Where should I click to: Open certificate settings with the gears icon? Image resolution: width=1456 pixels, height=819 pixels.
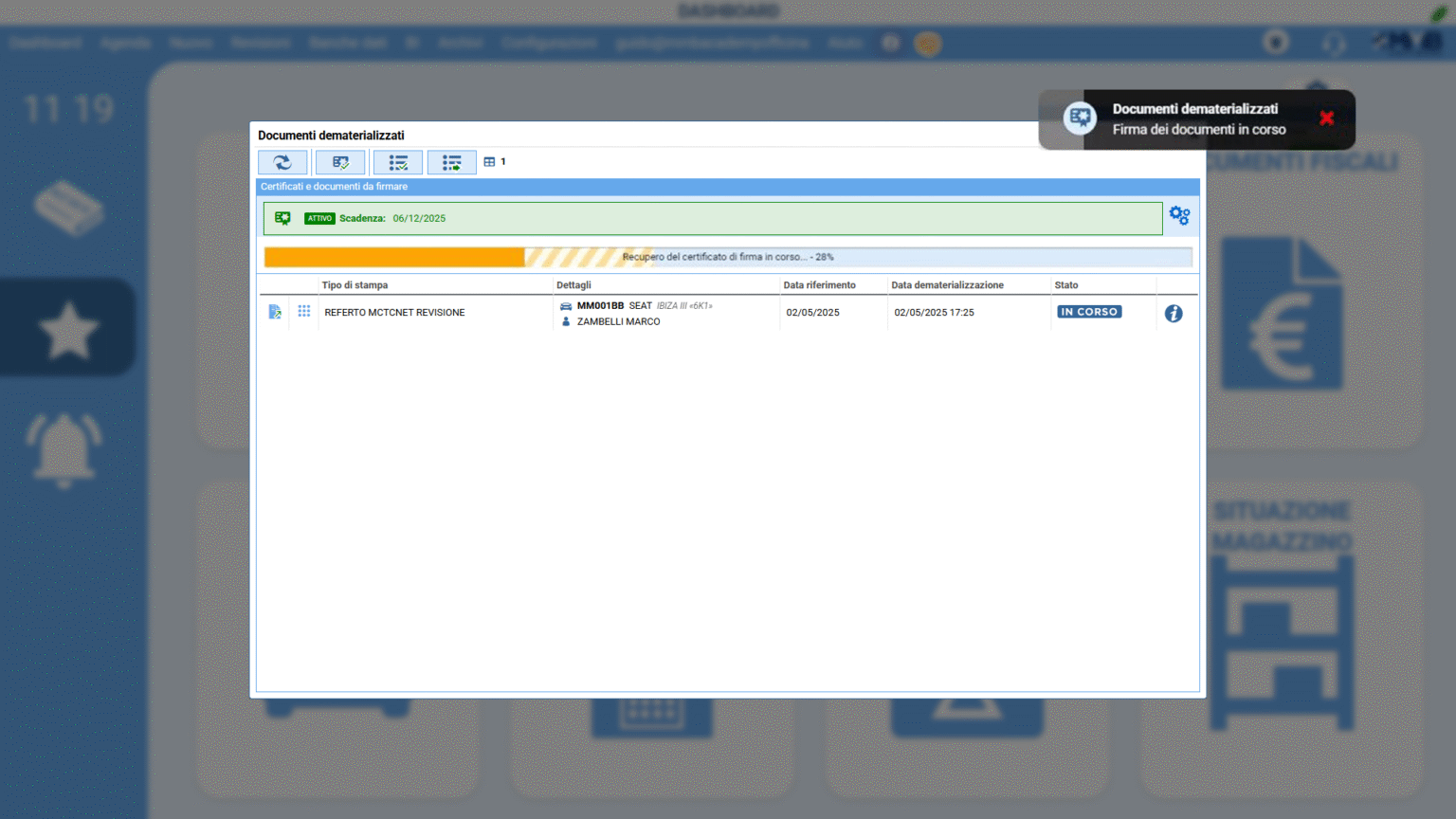pyautogui.click(x=1179, y=216)
